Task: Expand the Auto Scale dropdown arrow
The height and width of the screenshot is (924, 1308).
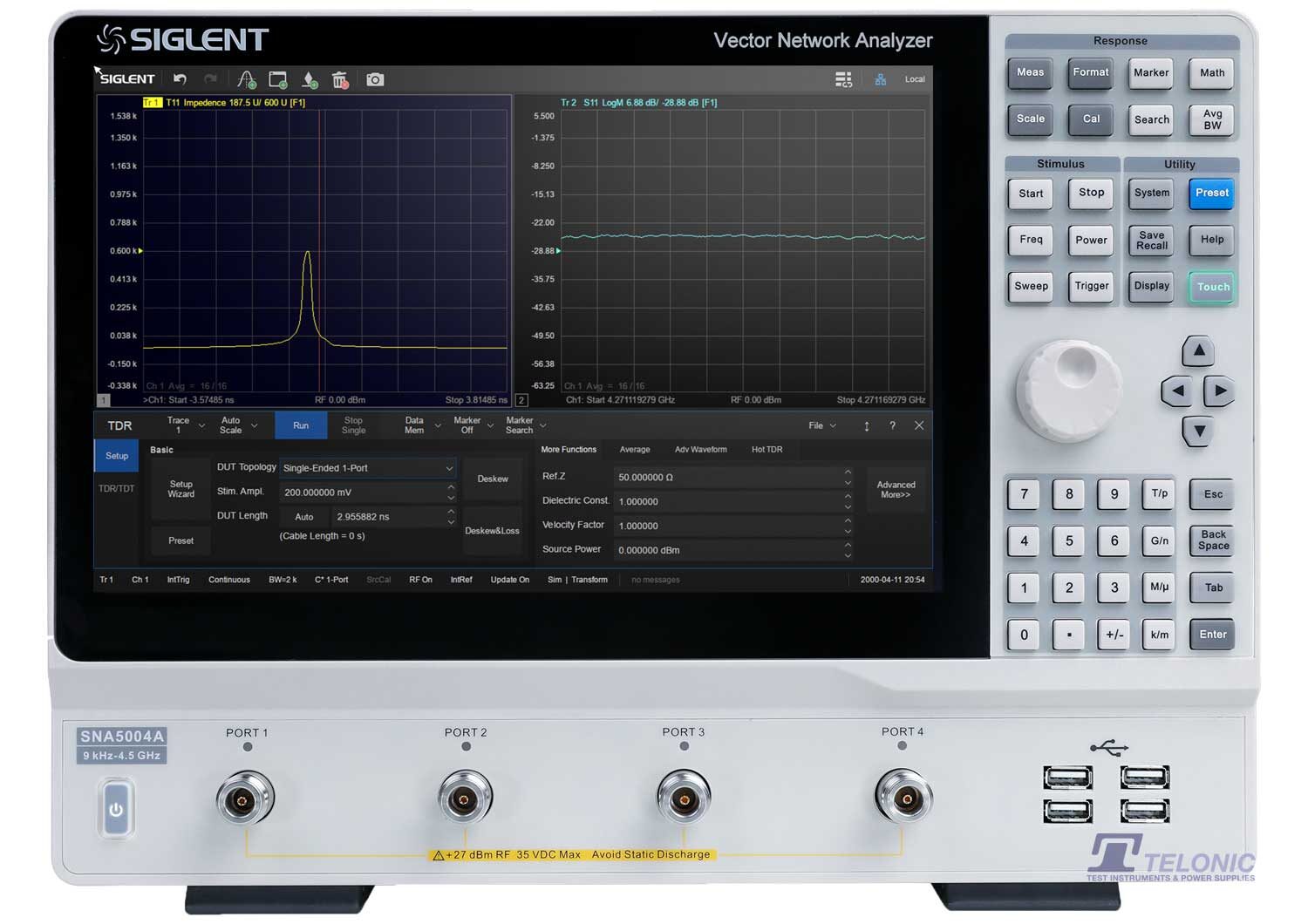Action: [x=255, y=425]
